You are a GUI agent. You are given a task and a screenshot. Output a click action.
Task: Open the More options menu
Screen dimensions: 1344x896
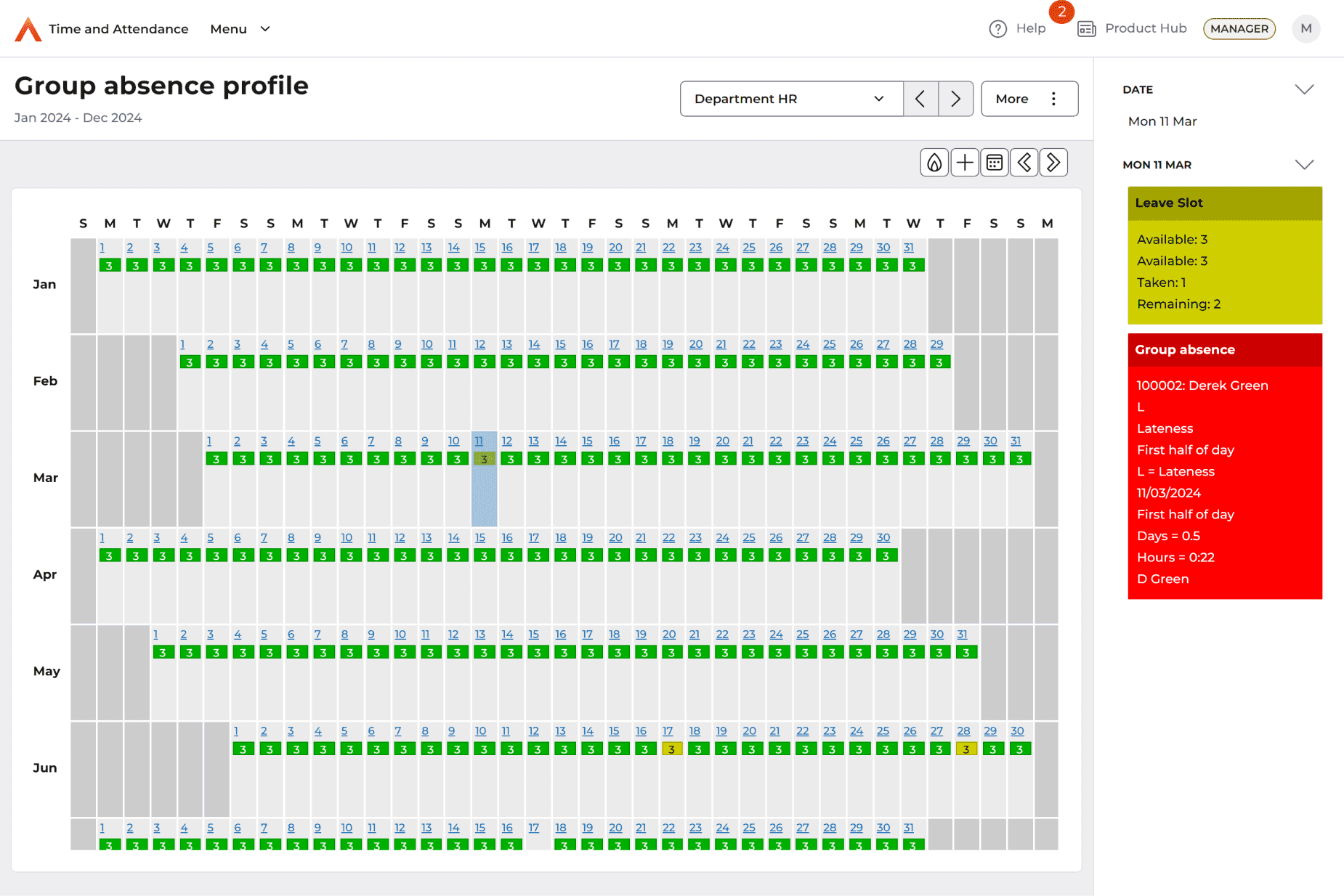click(x=1029, y=99)
